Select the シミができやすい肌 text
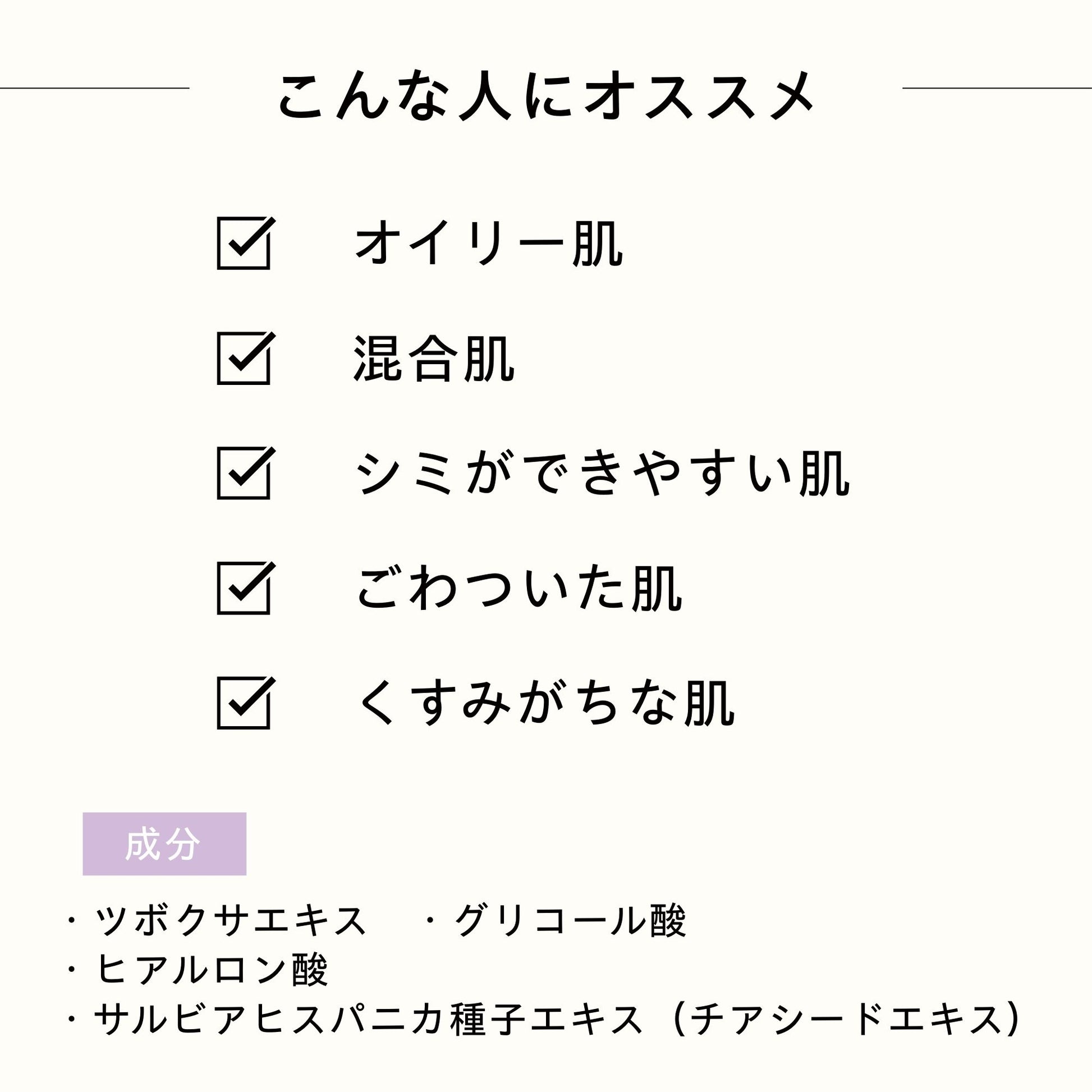 603,474
